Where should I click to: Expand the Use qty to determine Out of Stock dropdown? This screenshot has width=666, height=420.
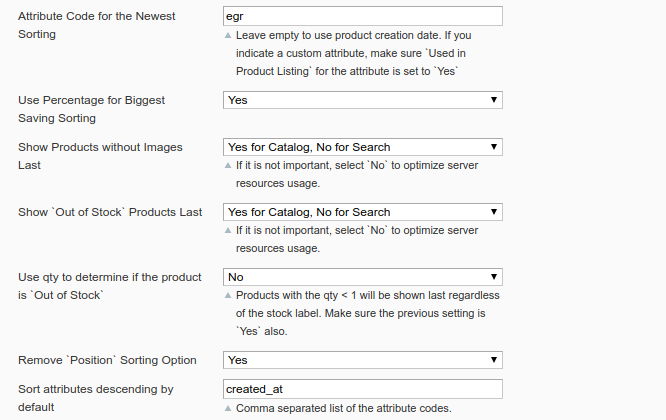click(x=362, y=277)
